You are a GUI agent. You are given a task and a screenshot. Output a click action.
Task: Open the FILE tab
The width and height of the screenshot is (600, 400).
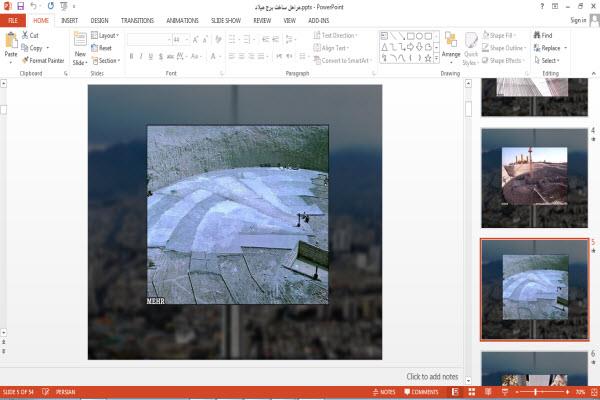(x=13, y=20)
